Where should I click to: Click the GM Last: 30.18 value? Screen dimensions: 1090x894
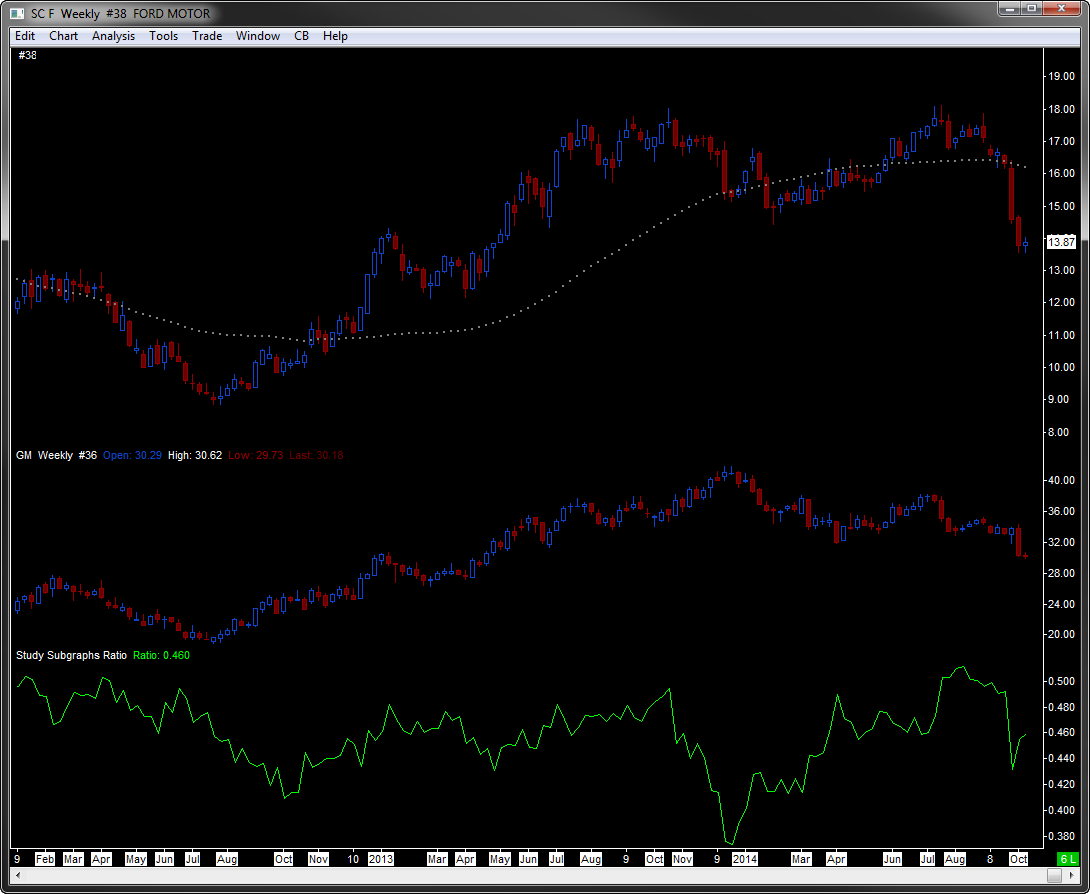[316, 455]
